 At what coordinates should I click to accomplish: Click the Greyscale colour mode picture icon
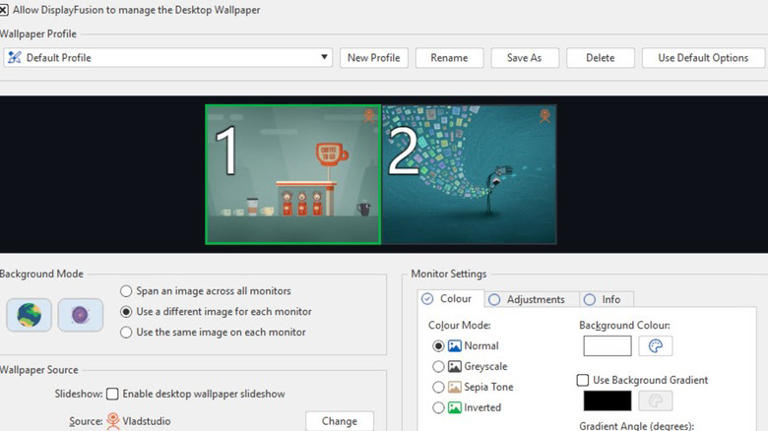point(455,366)
